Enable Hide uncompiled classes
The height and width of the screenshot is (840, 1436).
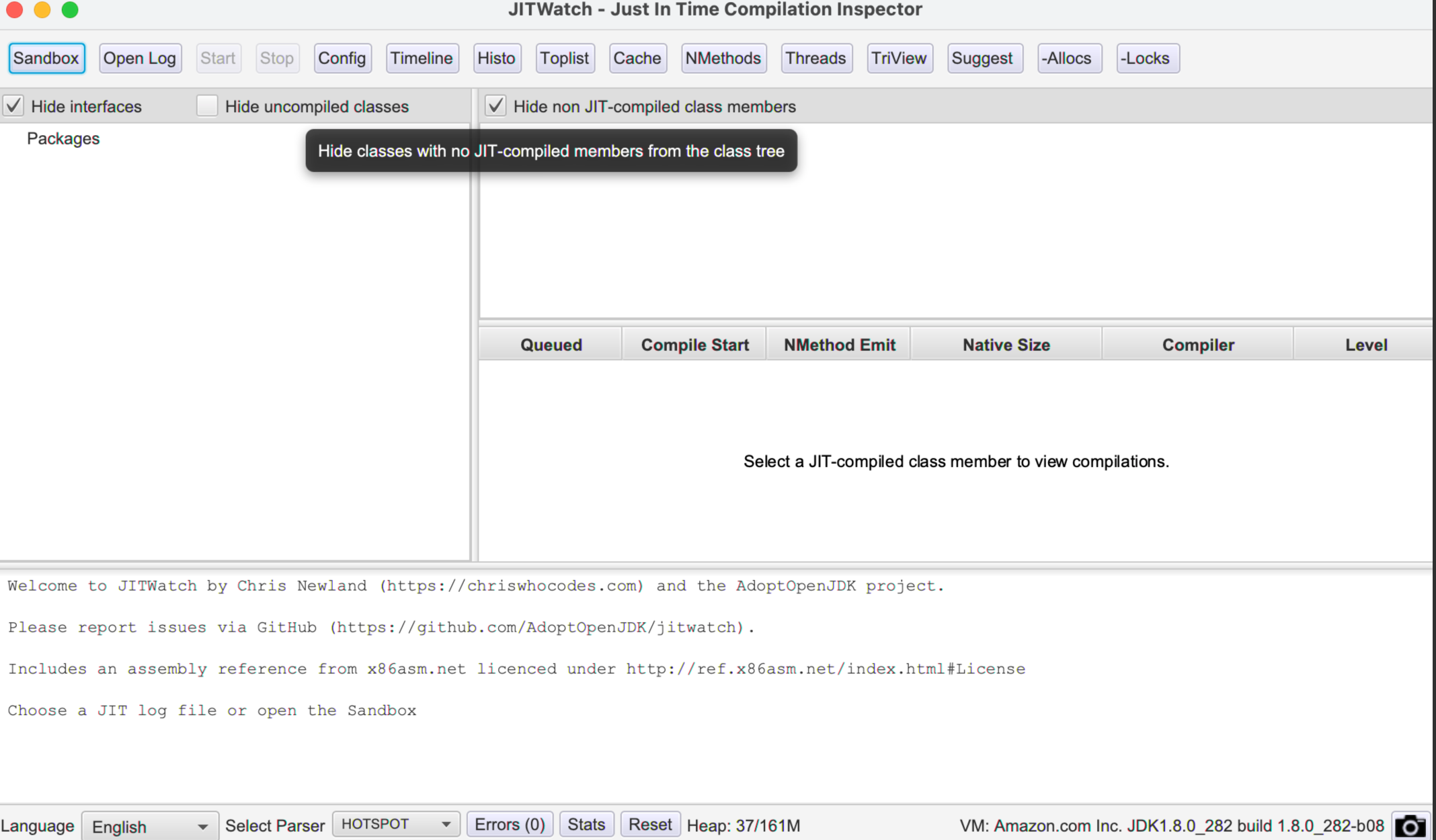pos(207,106)
